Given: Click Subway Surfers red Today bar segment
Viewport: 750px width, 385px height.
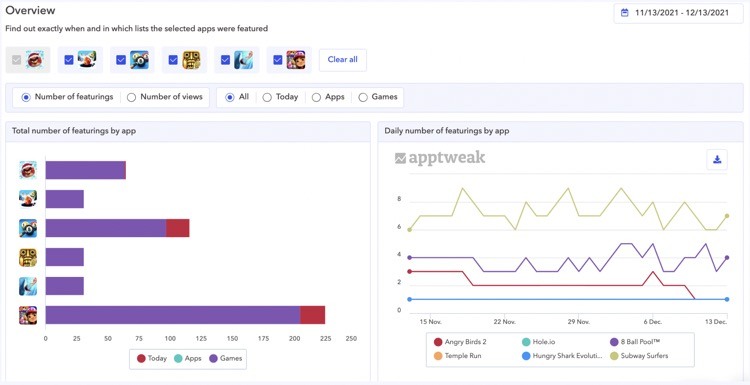Looking at the screenshot, I should coord(313,315).
